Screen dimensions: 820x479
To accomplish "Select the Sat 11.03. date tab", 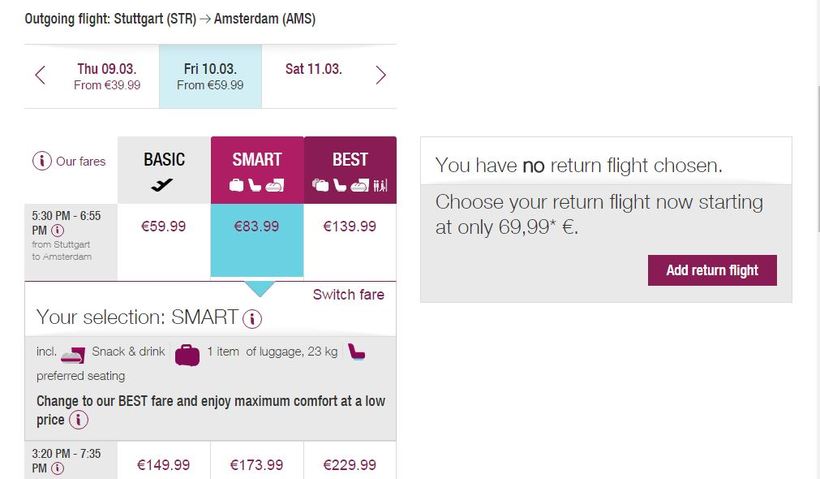I will pyautogui.click(x=313, y=70).
